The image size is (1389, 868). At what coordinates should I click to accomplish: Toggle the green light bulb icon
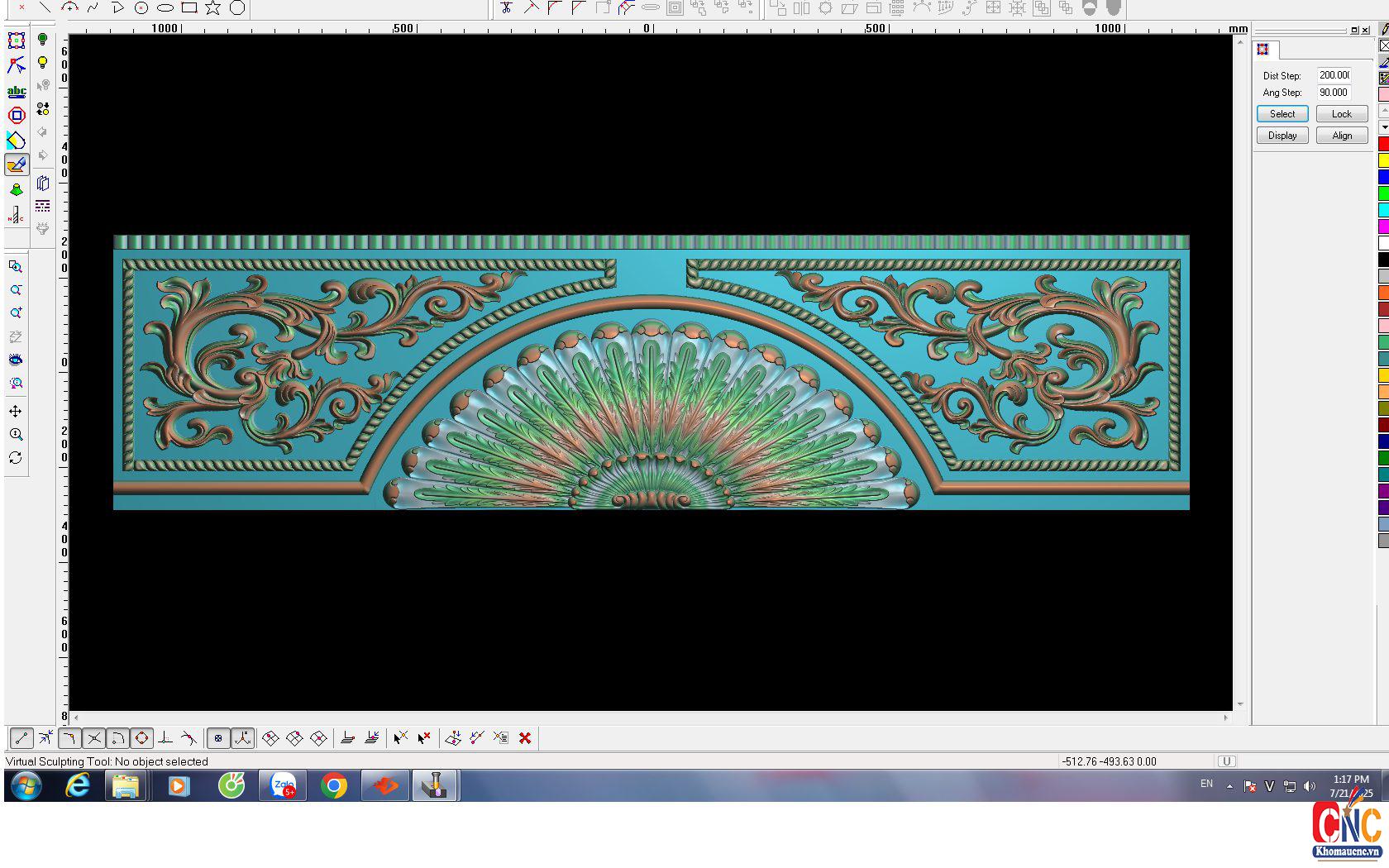coord(43,40)
